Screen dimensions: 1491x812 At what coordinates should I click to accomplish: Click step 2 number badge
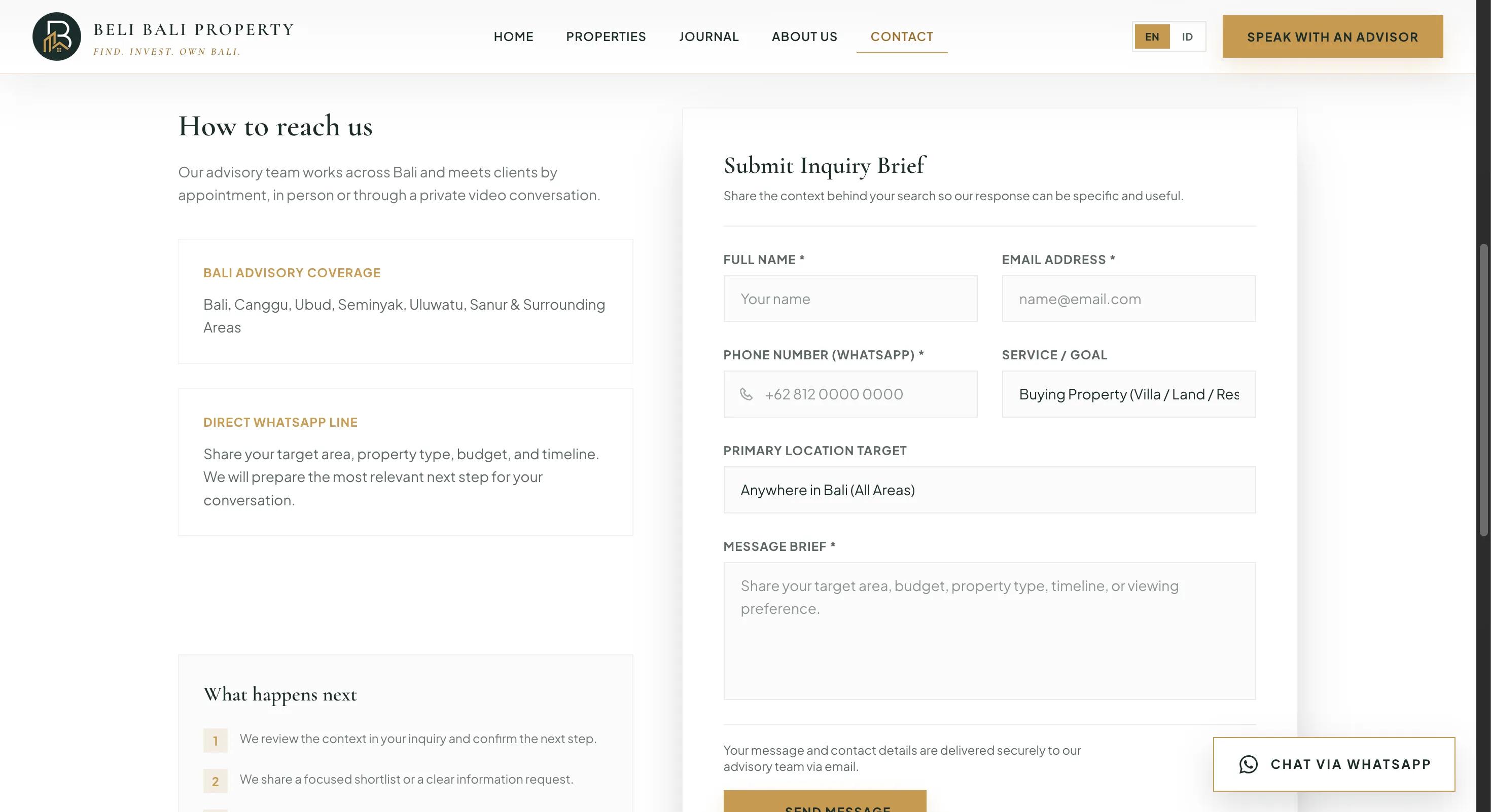click(216, 781)
